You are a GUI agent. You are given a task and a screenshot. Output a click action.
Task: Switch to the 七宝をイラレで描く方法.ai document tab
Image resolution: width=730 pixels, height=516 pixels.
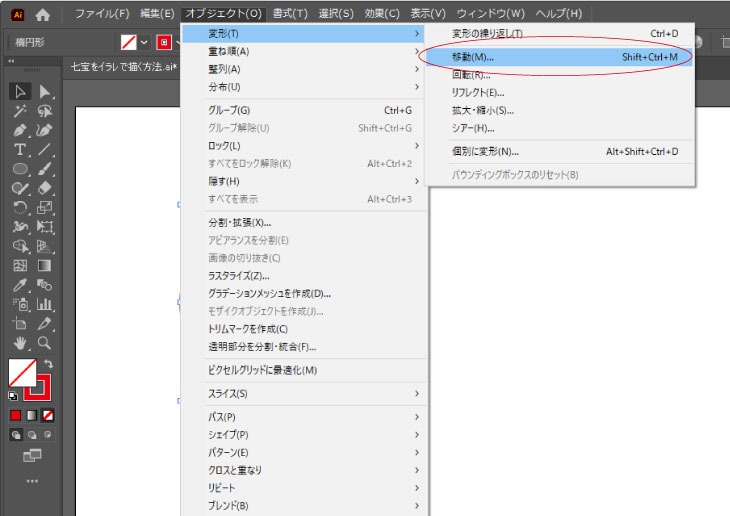pos(120,67)
